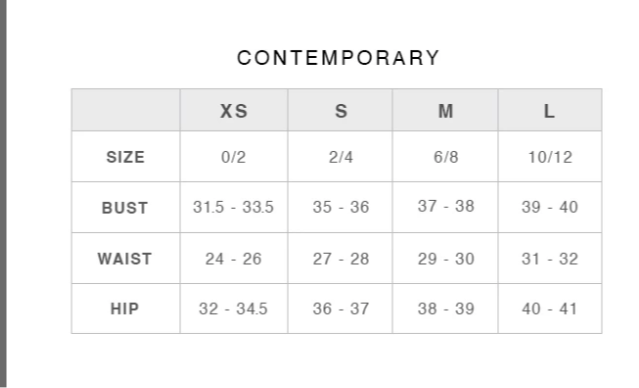Click the WAIST row label
The image size is (639, 388).
(126, 259)
